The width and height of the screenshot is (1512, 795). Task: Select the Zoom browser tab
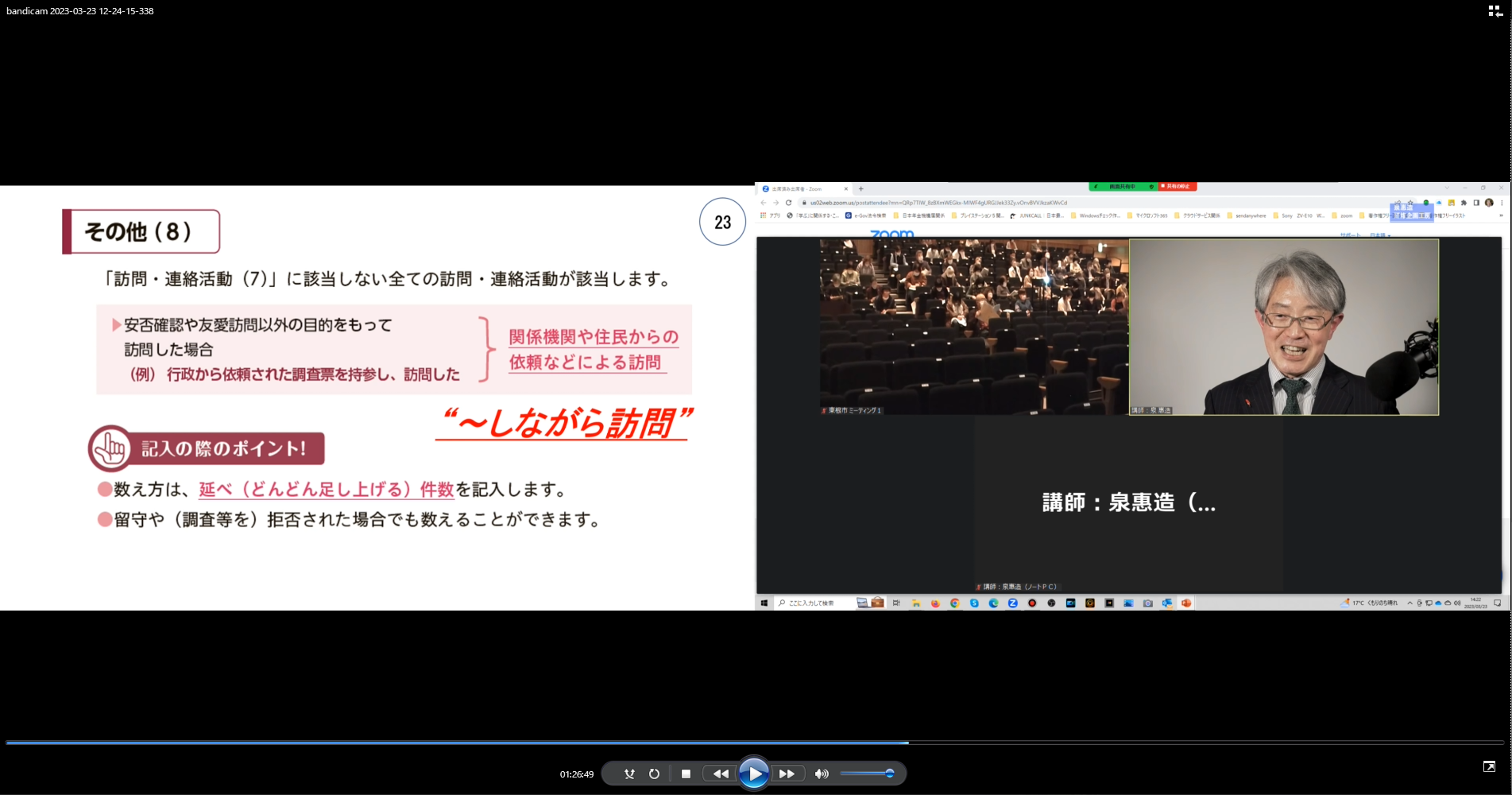click(805, 189)
